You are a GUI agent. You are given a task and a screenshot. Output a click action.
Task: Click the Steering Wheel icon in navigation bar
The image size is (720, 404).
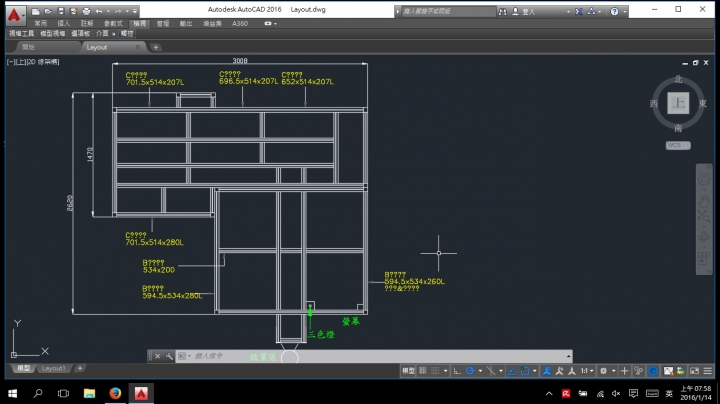click(x=704, y=179)
